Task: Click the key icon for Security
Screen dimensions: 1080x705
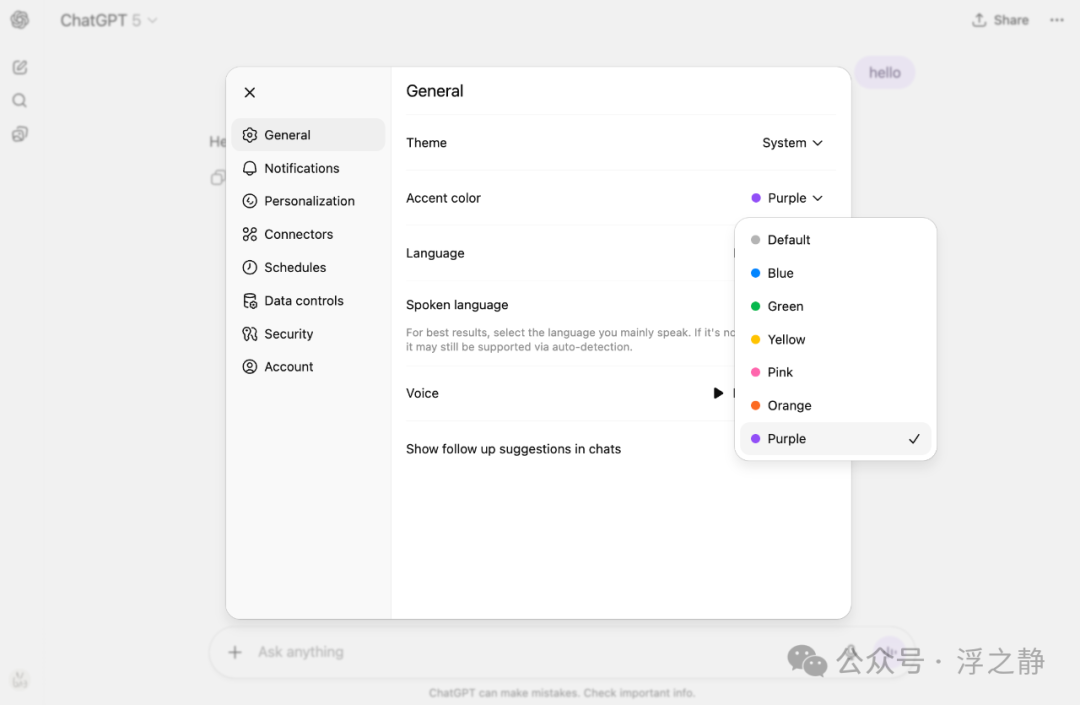Action: tap(250, 334)
